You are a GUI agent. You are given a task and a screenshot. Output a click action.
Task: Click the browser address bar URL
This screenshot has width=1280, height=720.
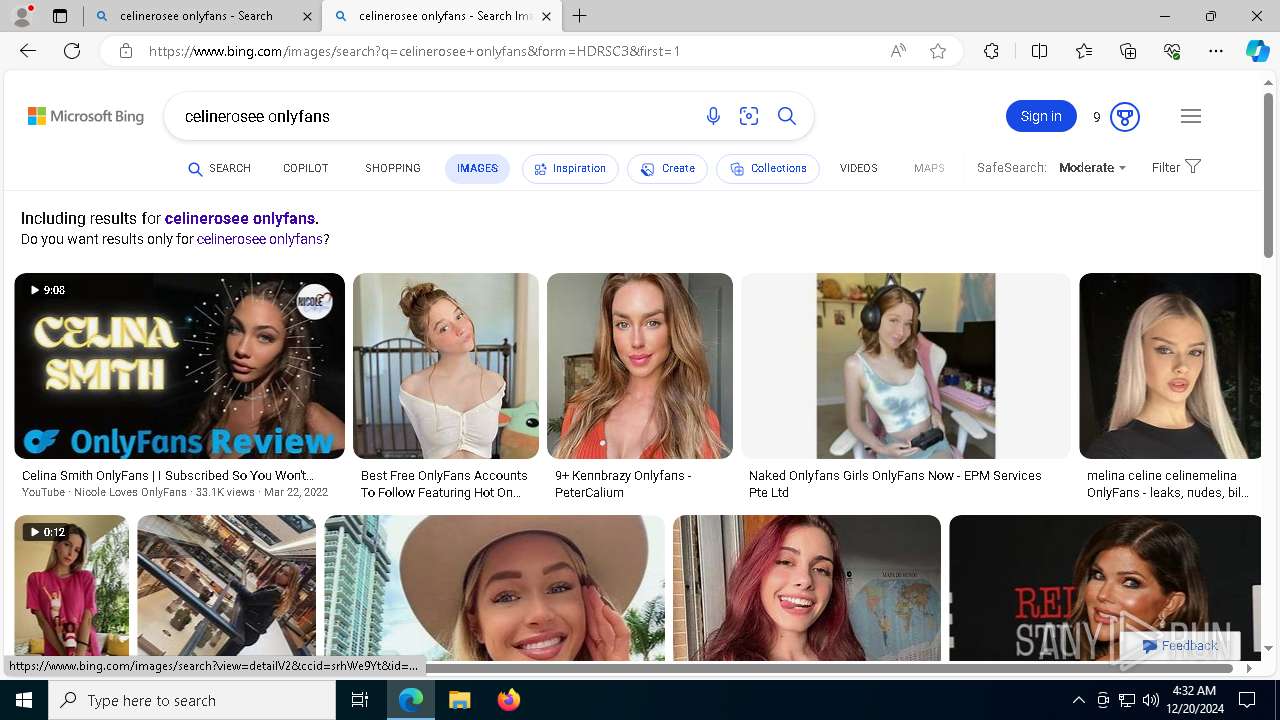click(414, 51)
